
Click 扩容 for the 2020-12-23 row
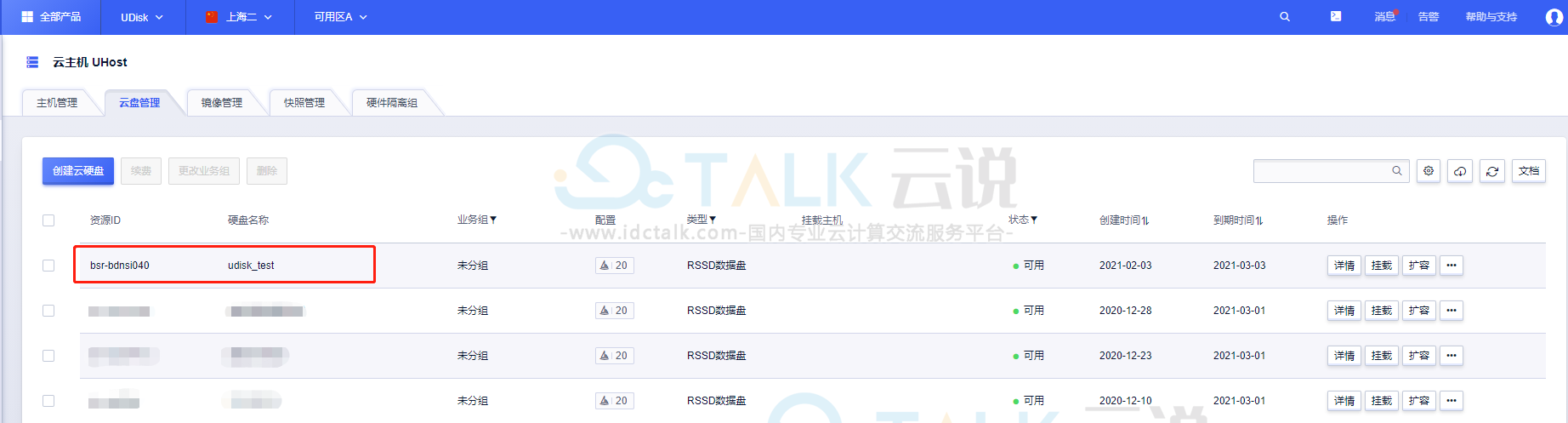click(1419, 356)
